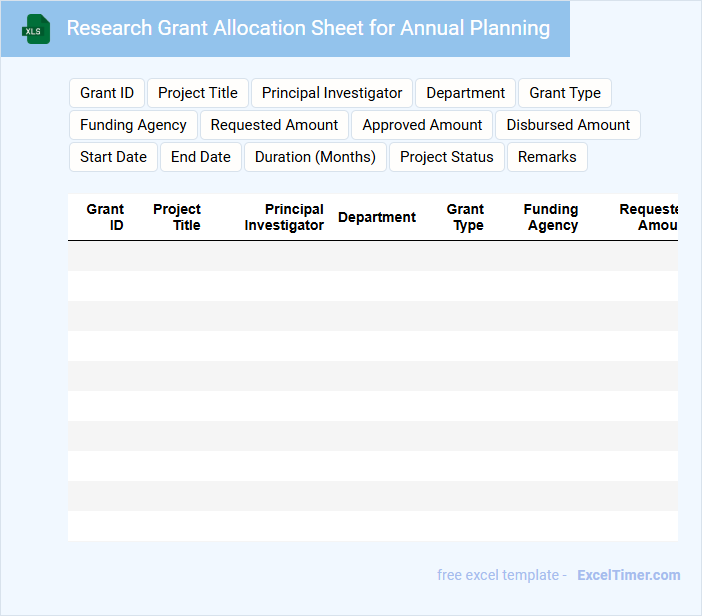Click the Project Title tag
702x616 pixels.
[x=198, y=93]
